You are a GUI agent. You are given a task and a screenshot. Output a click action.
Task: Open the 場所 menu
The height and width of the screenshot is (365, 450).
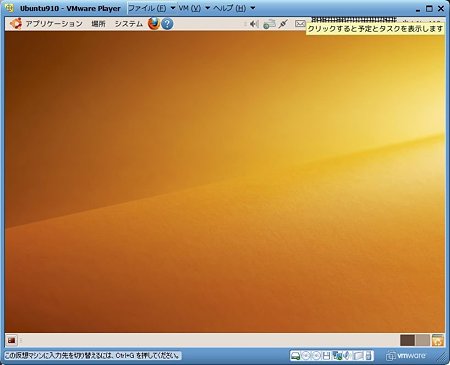pyautogui.click(x=98, y=24)
